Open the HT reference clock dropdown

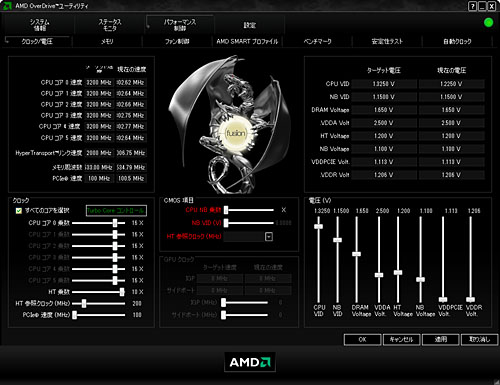pos(269,237)
